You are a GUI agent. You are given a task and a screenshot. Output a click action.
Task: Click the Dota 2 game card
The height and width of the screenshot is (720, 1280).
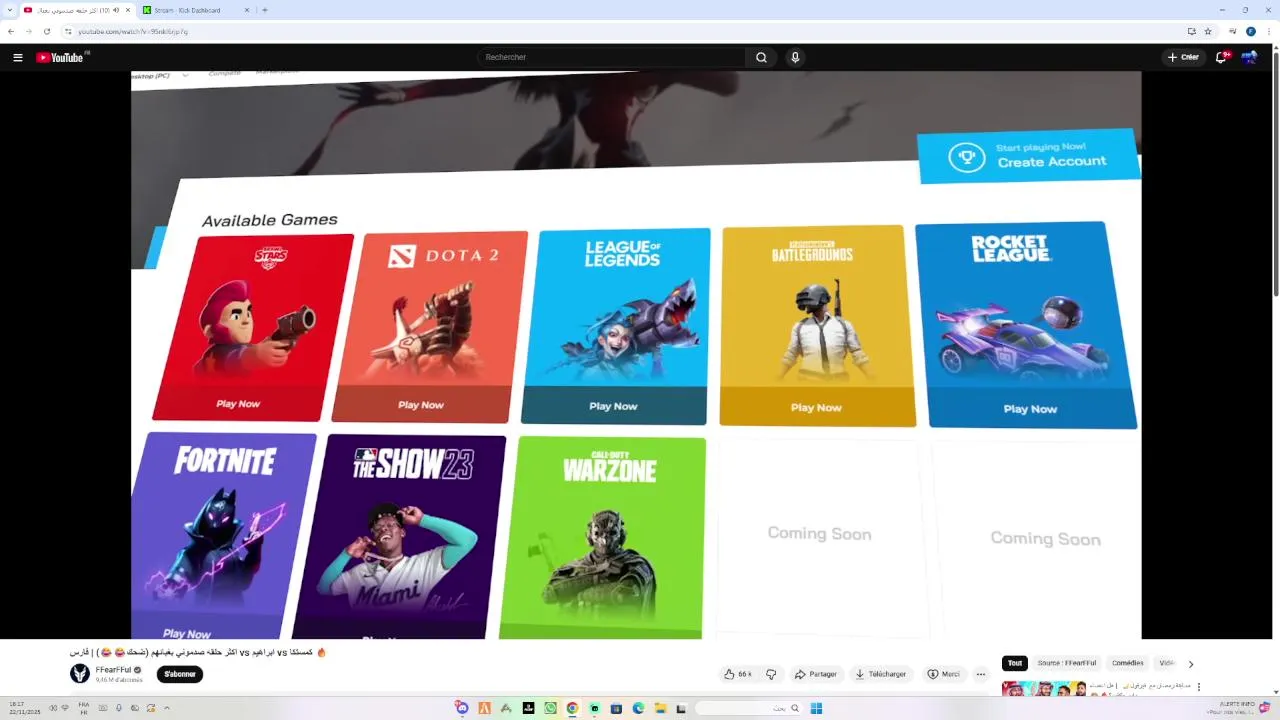click(430, 327)
